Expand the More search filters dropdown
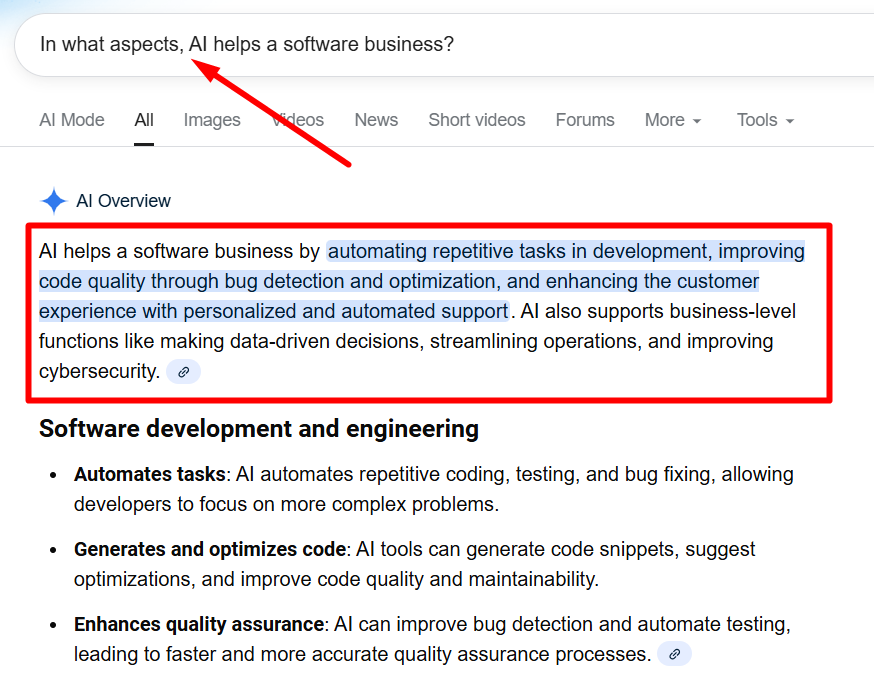Image resolution: width=874 pixels, height=674 pixels. [x=672, y=120]
